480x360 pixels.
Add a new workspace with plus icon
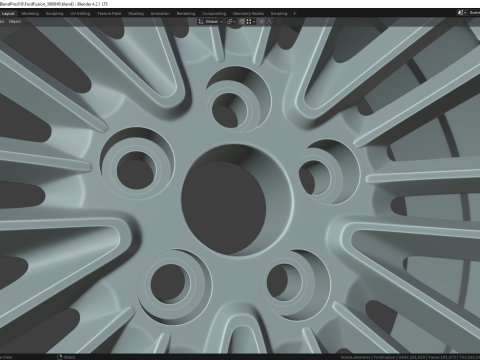[x=294, y=14]
